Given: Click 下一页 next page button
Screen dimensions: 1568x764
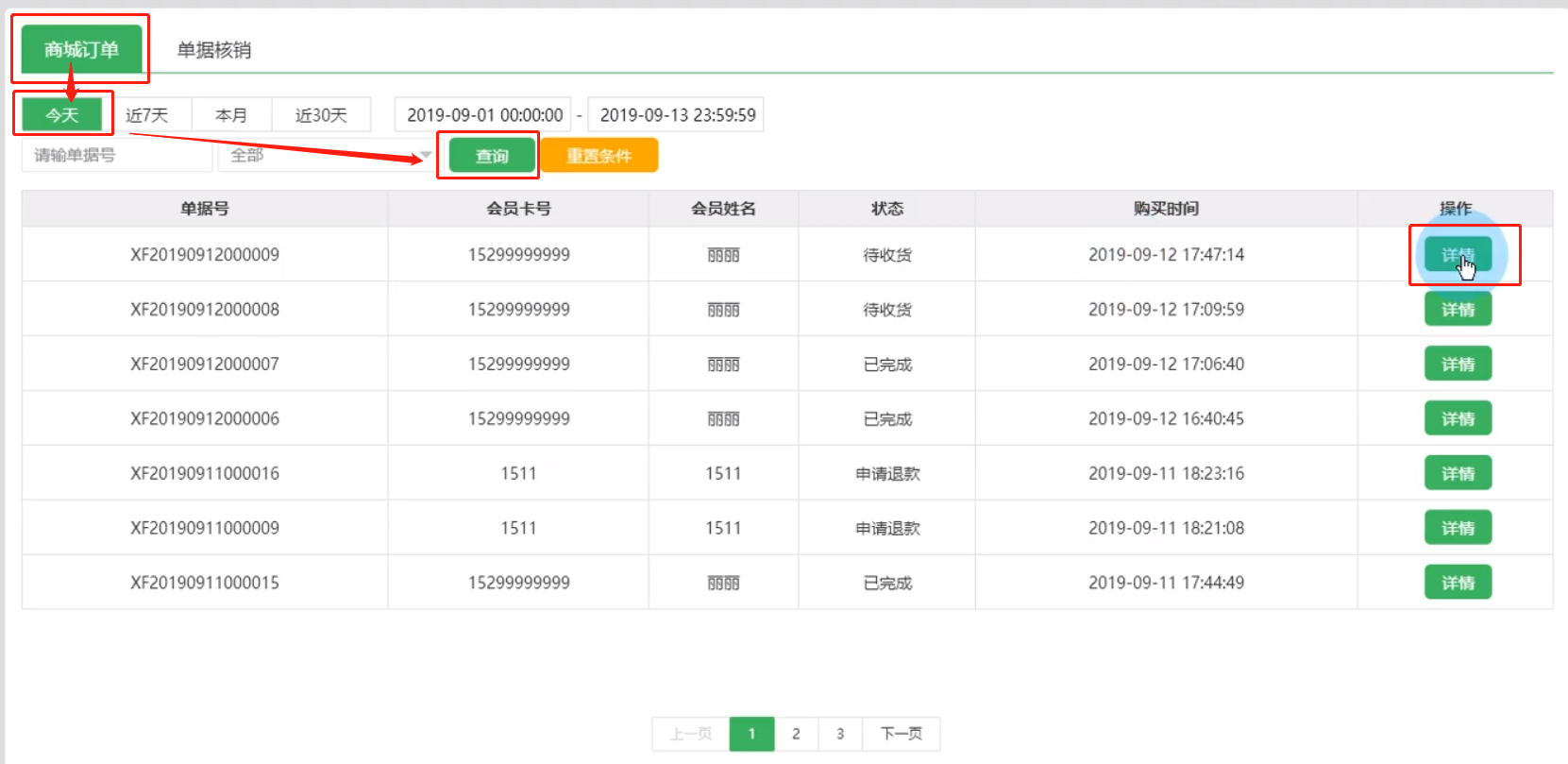Looking at the screenshot, I should (901, 734).
